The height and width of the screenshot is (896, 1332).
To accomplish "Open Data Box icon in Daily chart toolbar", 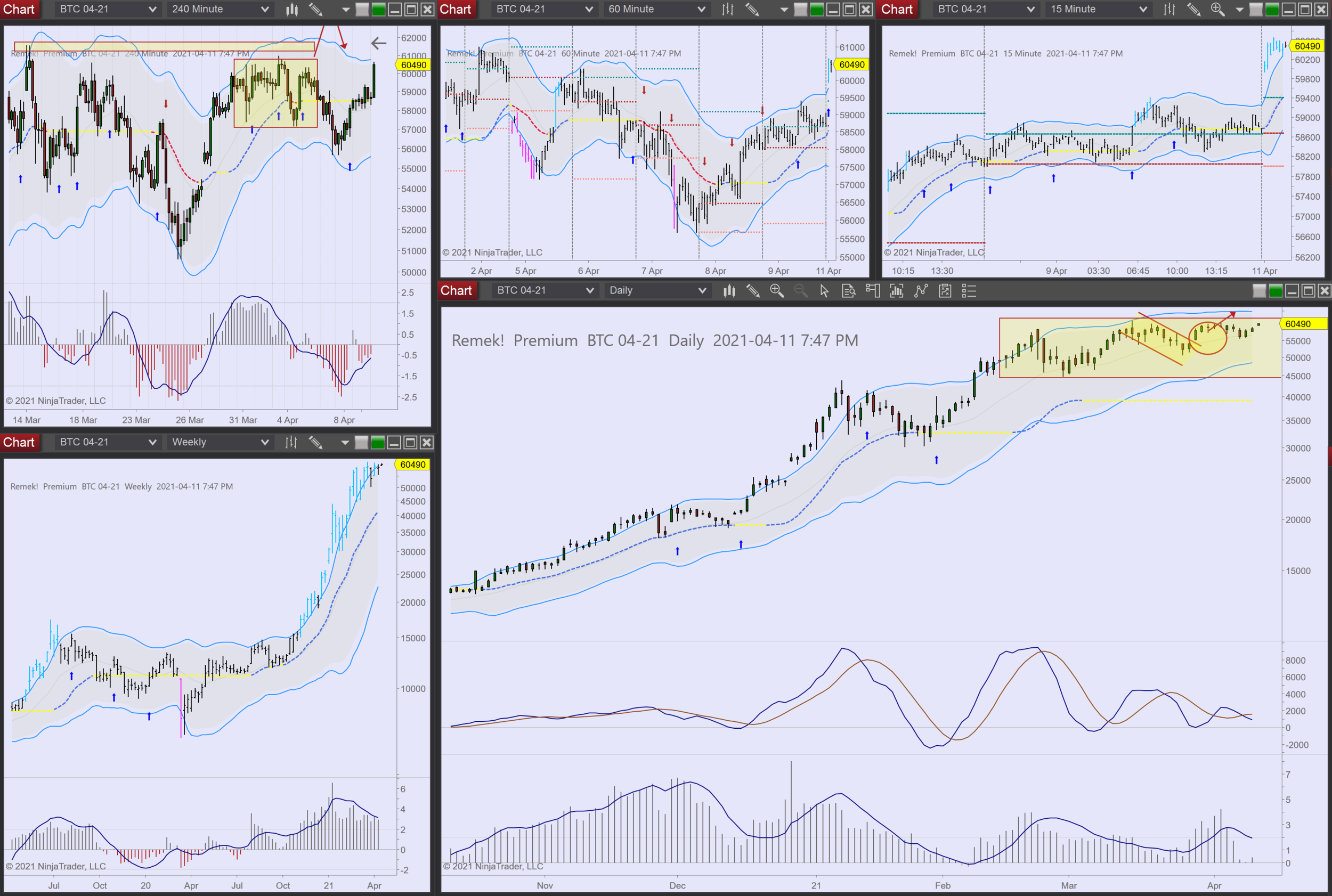I will point(849,291).
